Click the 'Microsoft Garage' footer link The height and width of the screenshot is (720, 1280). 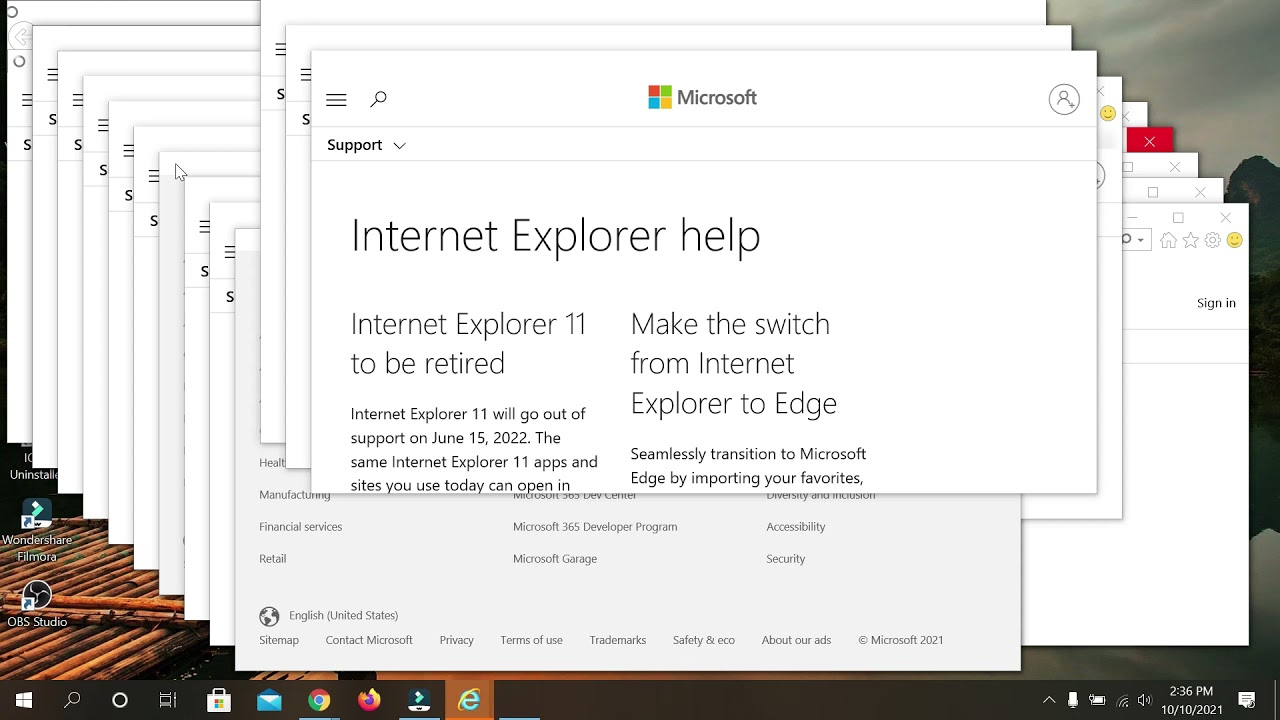tap(555, 559)
